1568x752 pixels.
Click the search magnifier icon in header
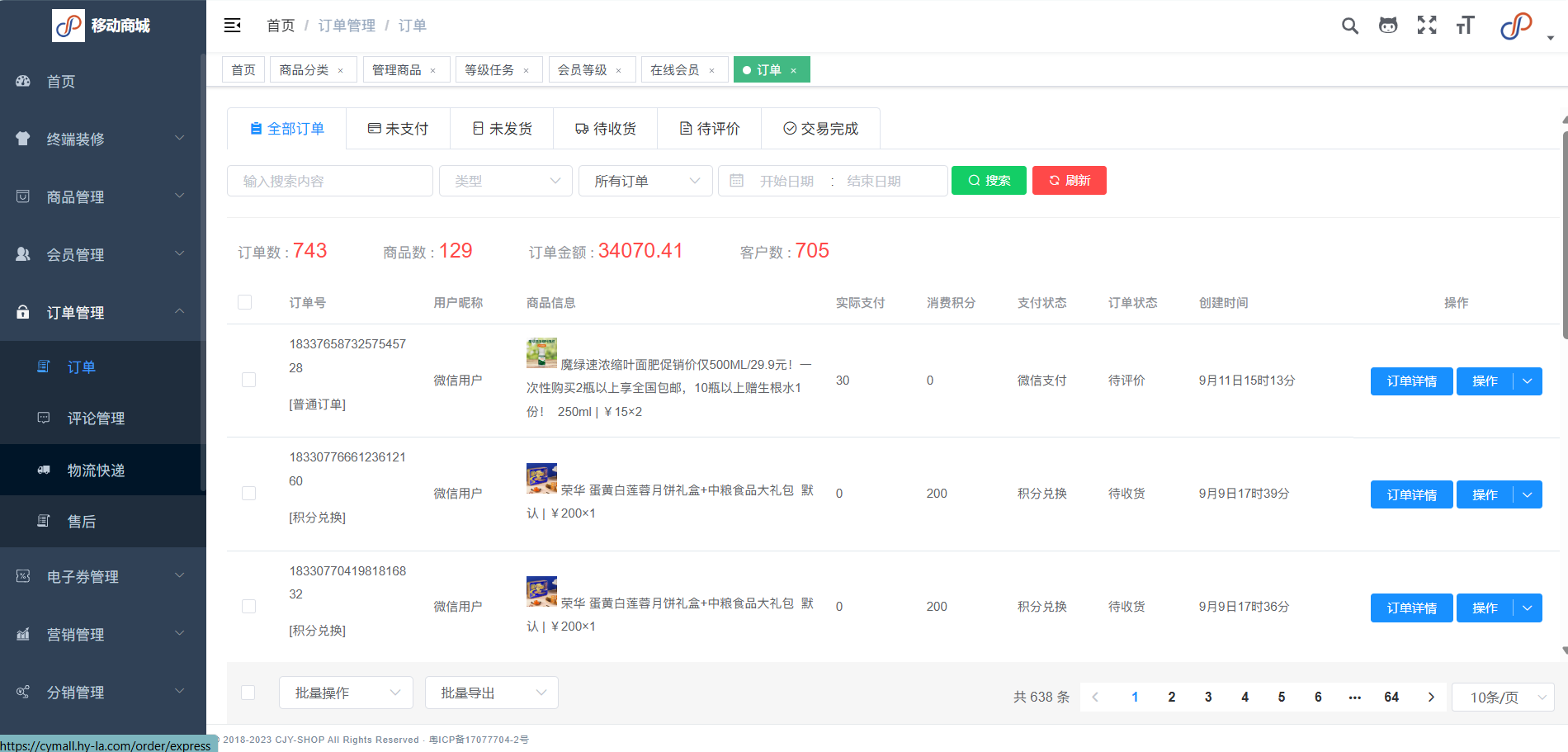[1349, 26]
